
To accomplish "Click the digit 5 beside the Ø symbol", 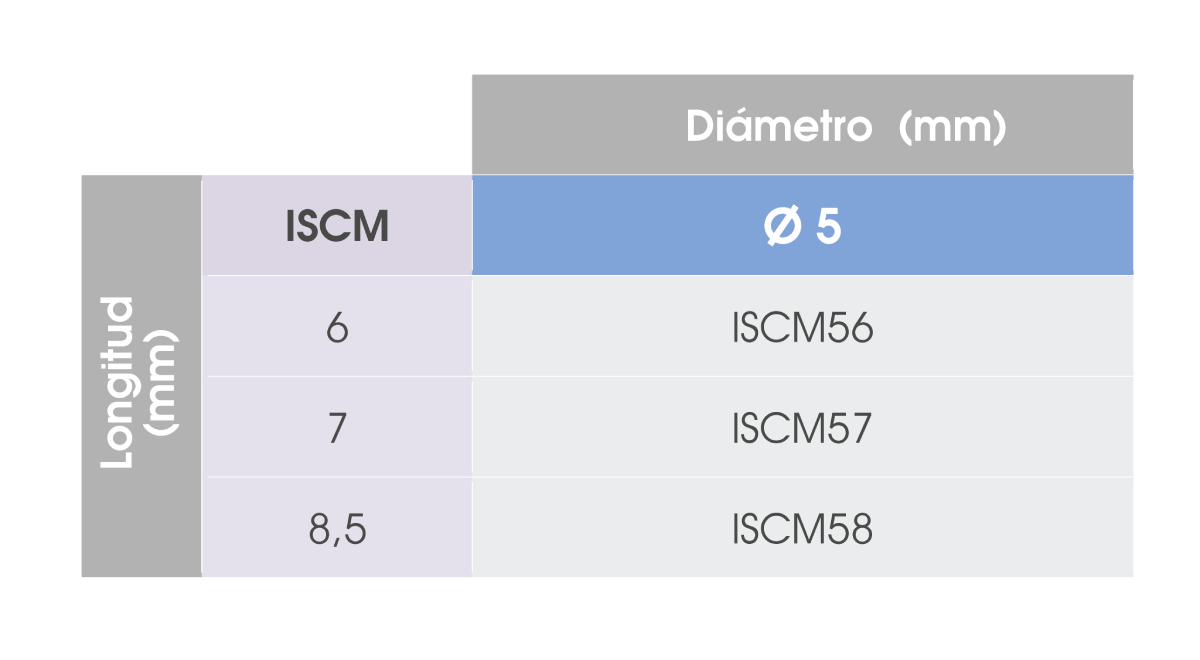I will (x=829, y=228).
